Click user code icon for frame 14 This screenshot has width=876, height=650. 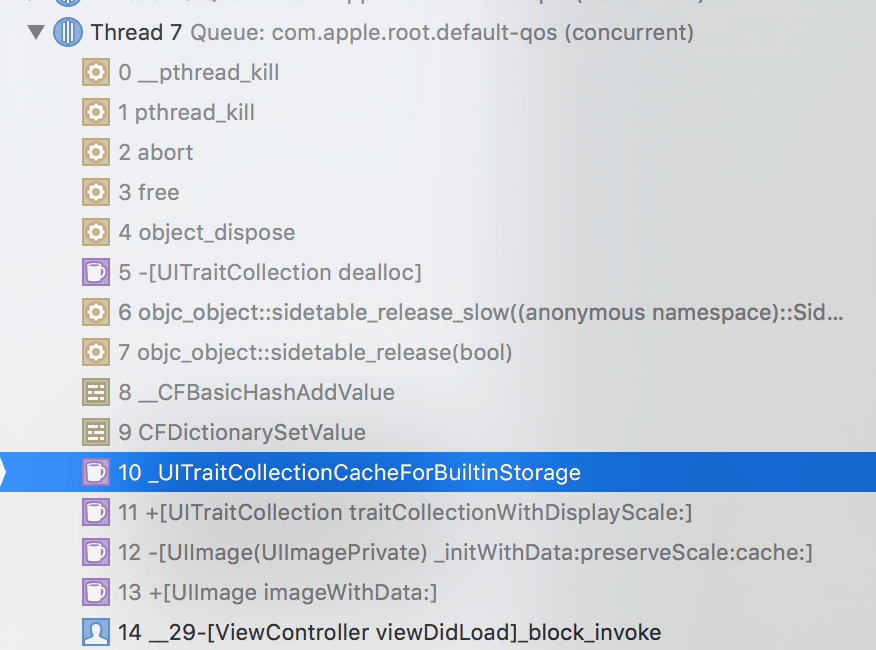95,632
